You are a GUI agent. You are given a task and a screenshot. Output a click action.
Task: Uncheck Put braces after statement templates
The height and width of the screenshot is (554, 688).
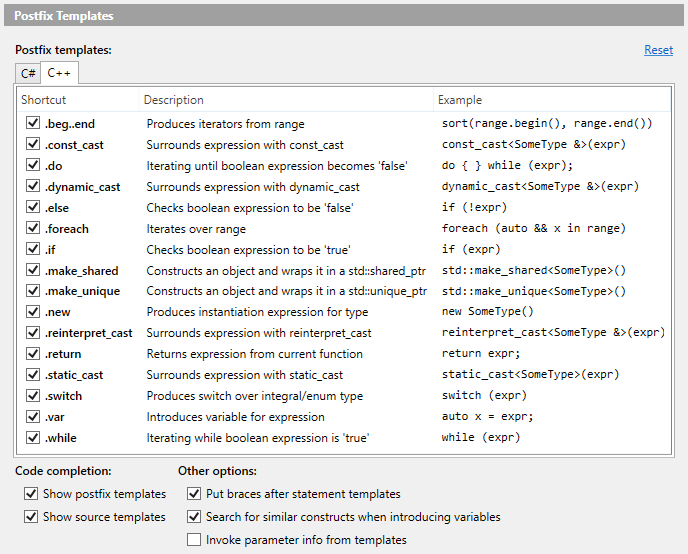coord(194,494)
